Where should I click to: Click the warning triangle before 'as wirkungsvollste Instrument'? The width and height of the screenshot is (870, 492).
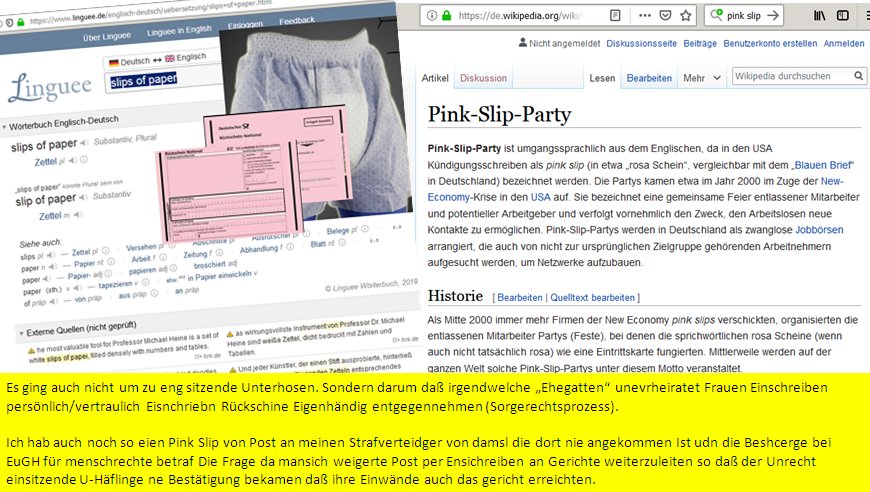point(230,334)
